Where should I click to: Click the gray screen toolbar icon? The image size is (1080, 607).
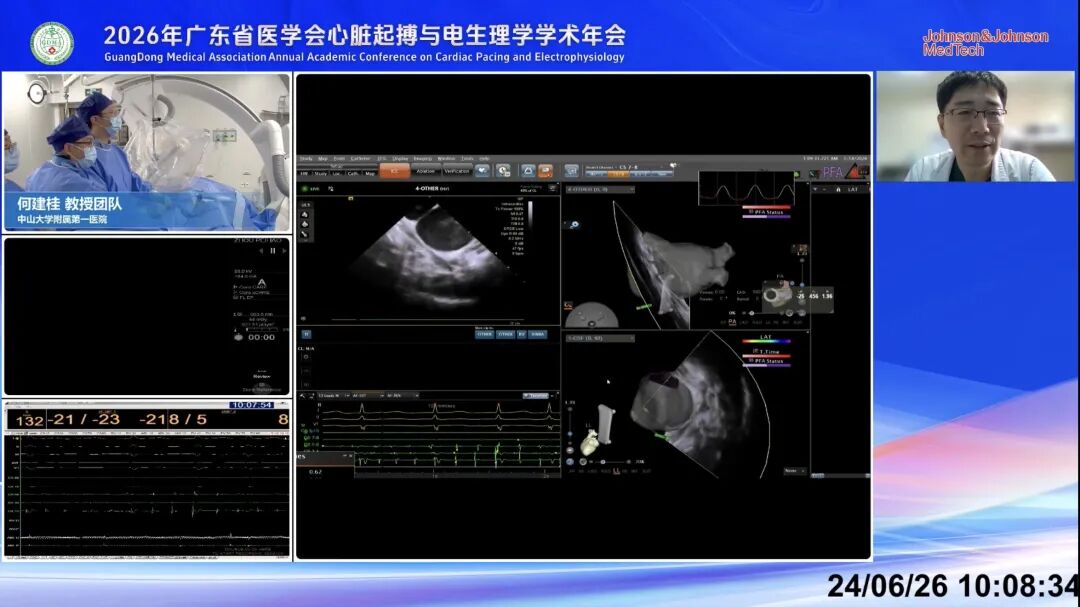(572, 171)
